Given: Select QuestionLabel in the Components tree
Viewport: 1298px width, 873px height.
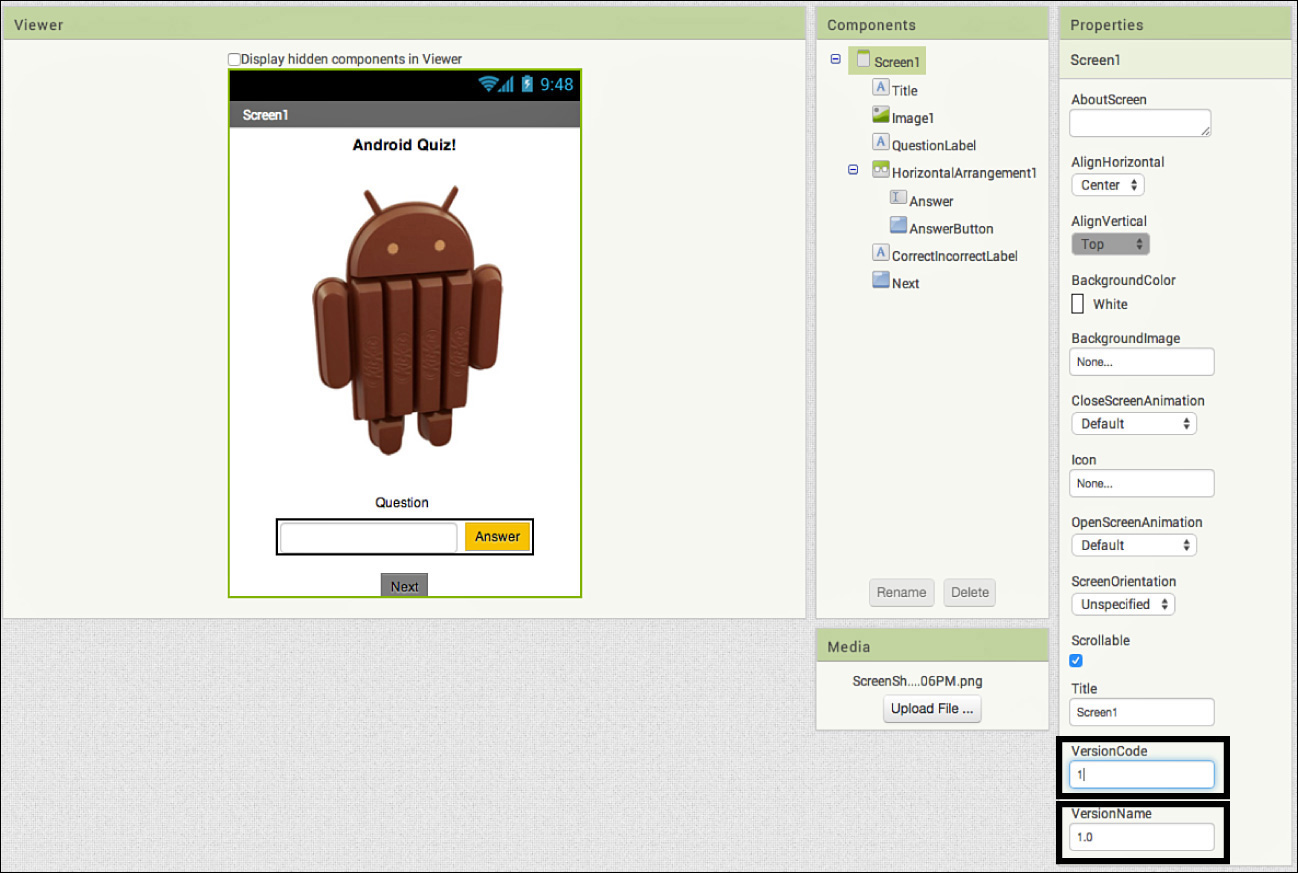Looking at the screenshot, I should (934, 145).
